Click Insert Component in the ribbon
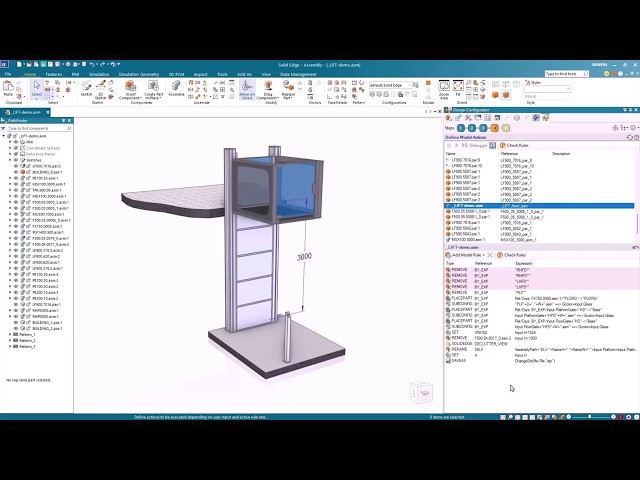The image size is (640, 480). pos(130,90)
